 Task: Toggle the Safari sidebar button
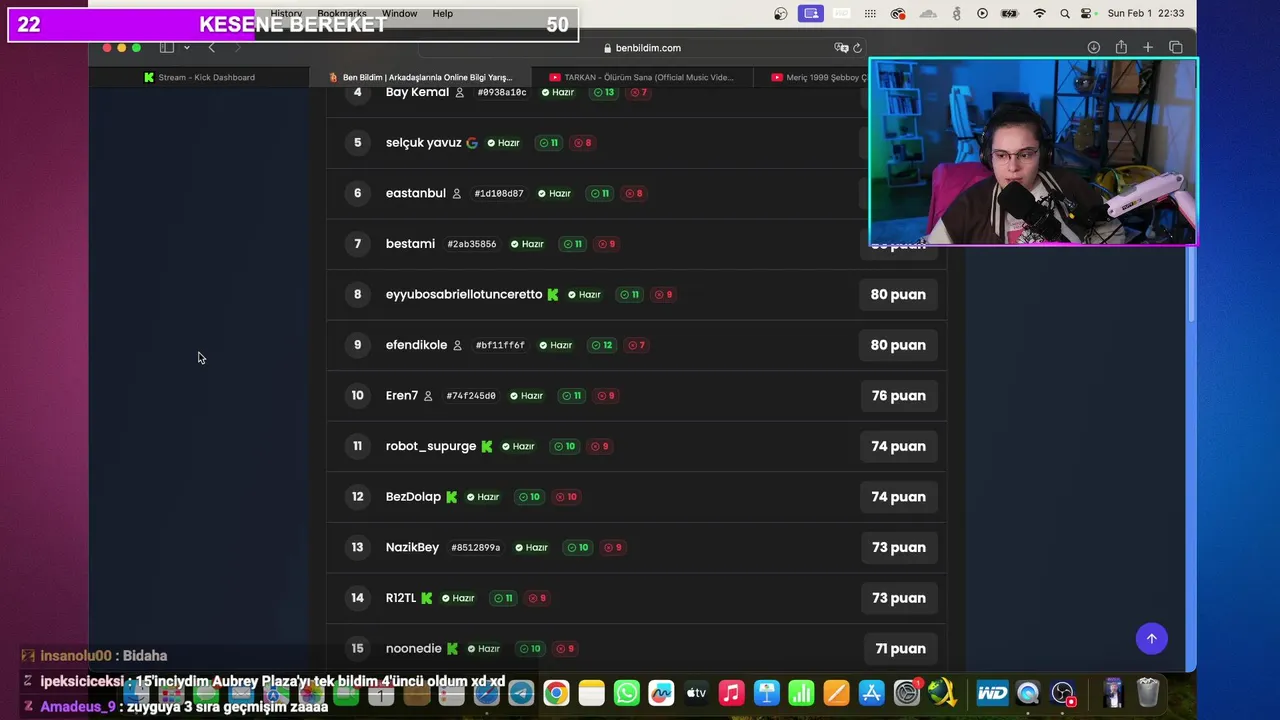[167, 47]
